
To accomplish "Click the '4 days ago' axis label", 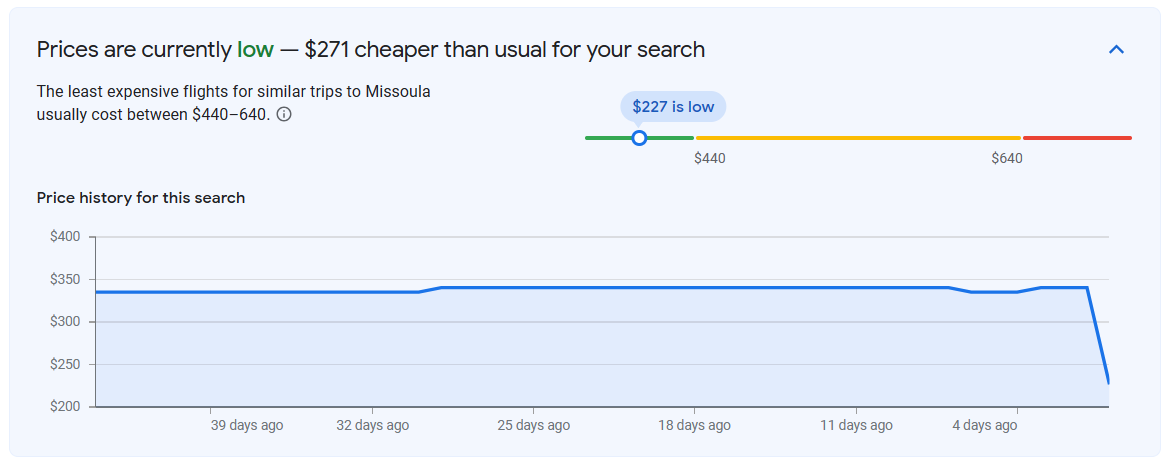I will 984,425.
